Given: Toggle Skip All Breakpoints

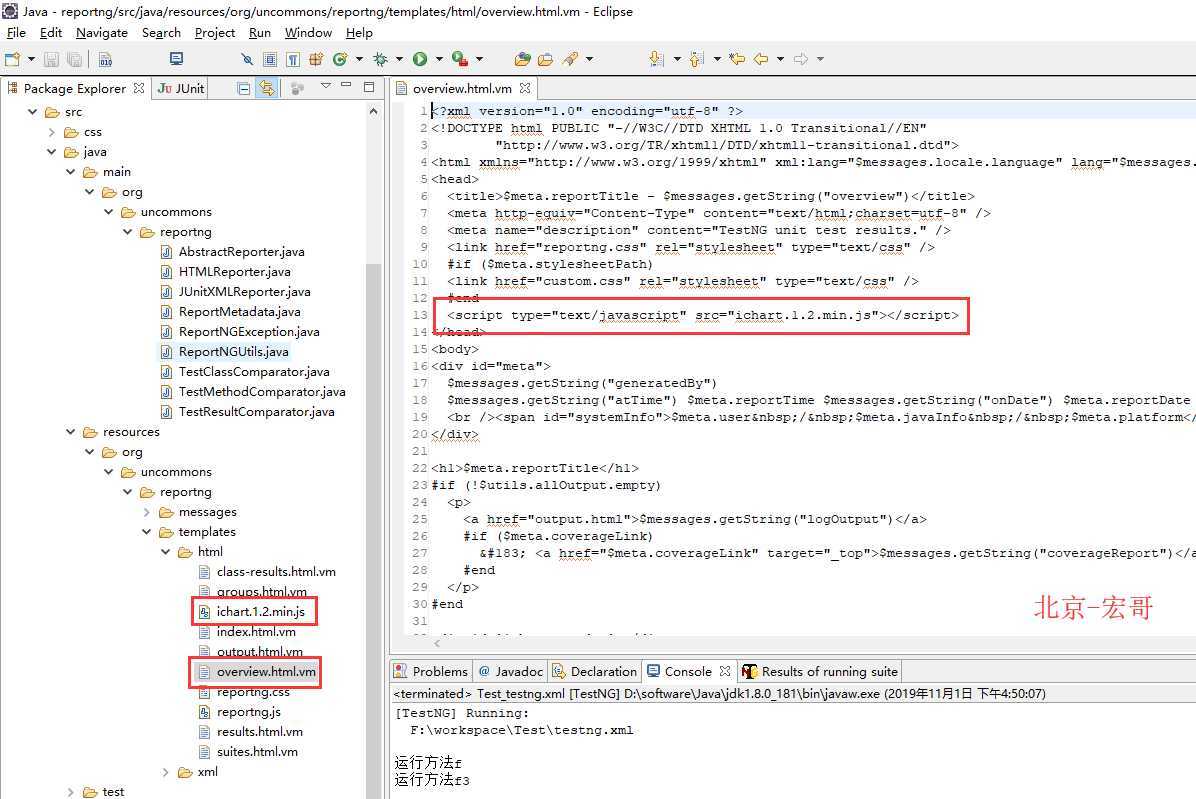Looking at the screenshot, I should click(x=246, y=59).
